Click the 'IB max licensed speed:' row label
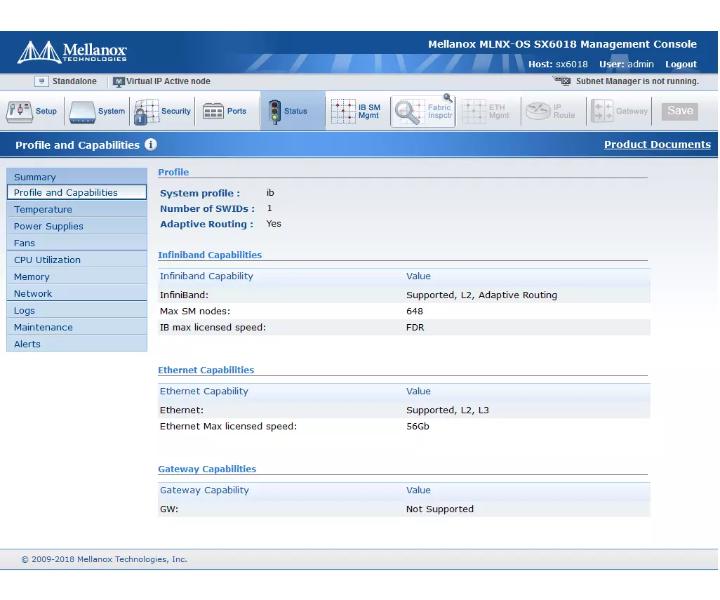The image size is (720, 600). [x=213, y=327]
